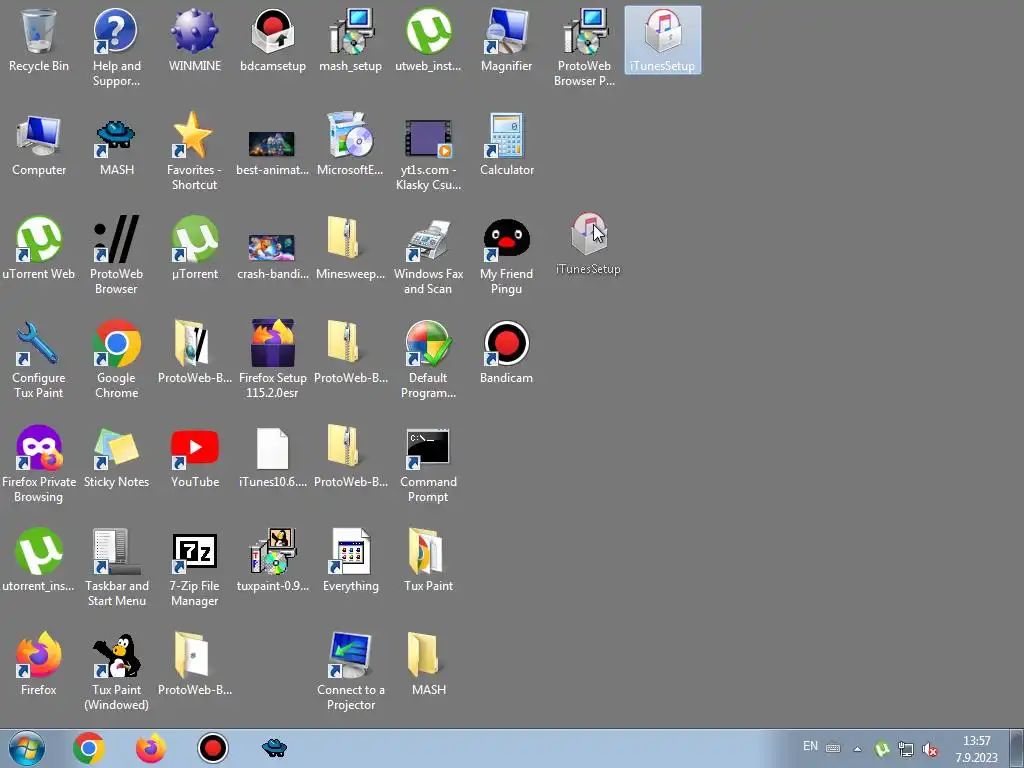
Task: Show hidden tray icons arrow
Action: (x=857, y=749)
